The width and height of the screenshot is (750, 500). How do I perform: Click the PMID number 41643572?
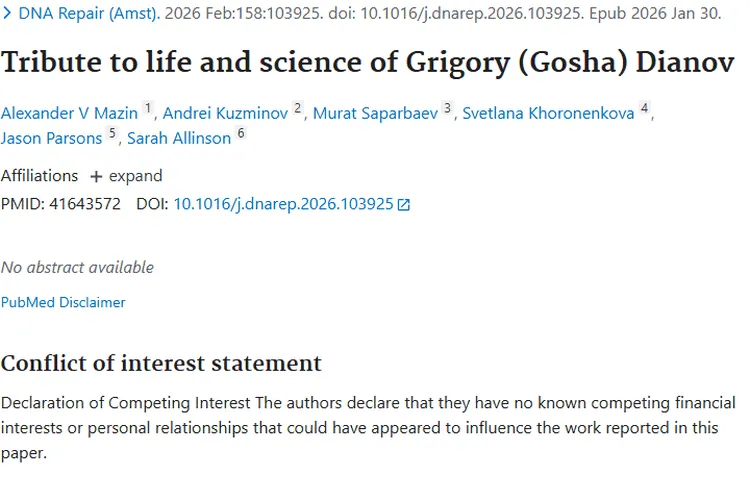[85, 204]
